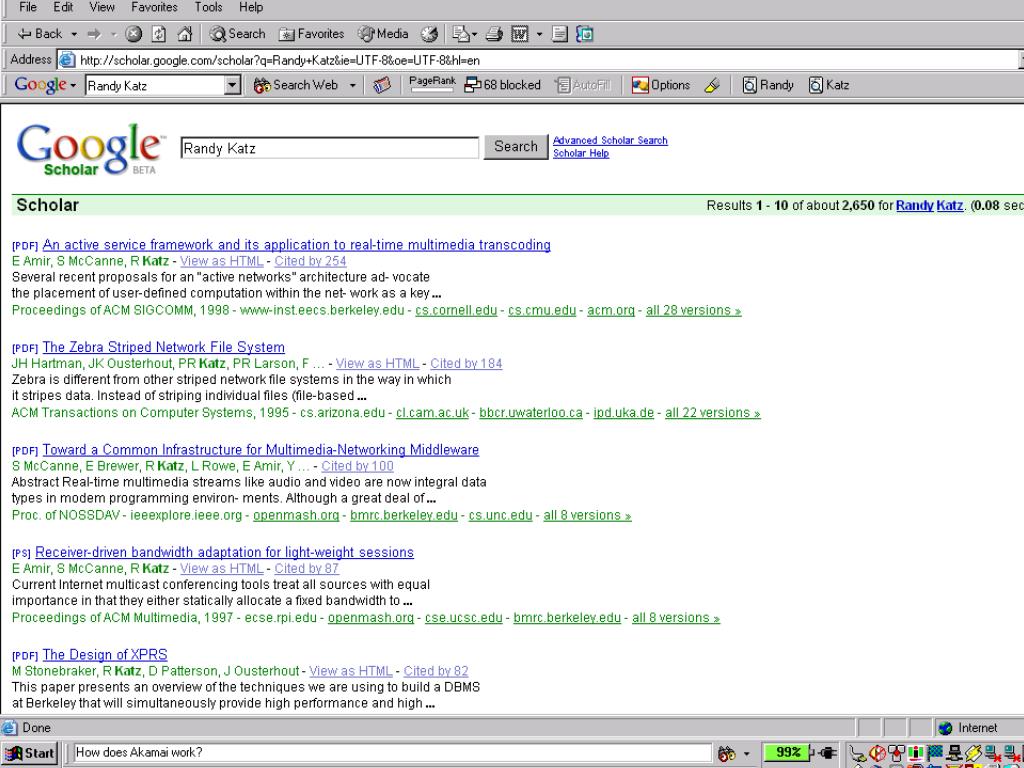Open the Search Web dropdown arrow
The height and width of the screenshot is (768, 1024).
click(x=353, y=86)
